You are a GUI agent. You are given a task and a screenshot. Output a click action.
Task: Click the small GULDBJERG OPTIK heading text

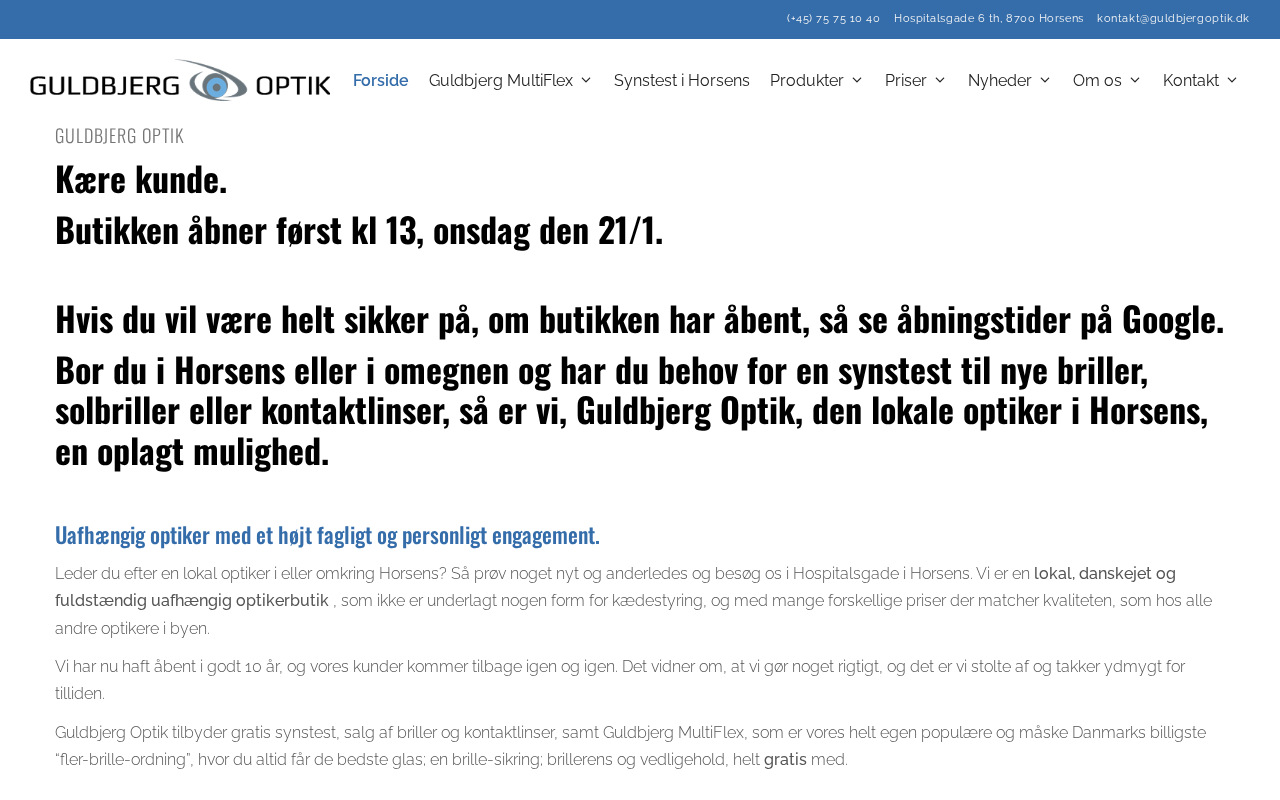coord(119,135)
